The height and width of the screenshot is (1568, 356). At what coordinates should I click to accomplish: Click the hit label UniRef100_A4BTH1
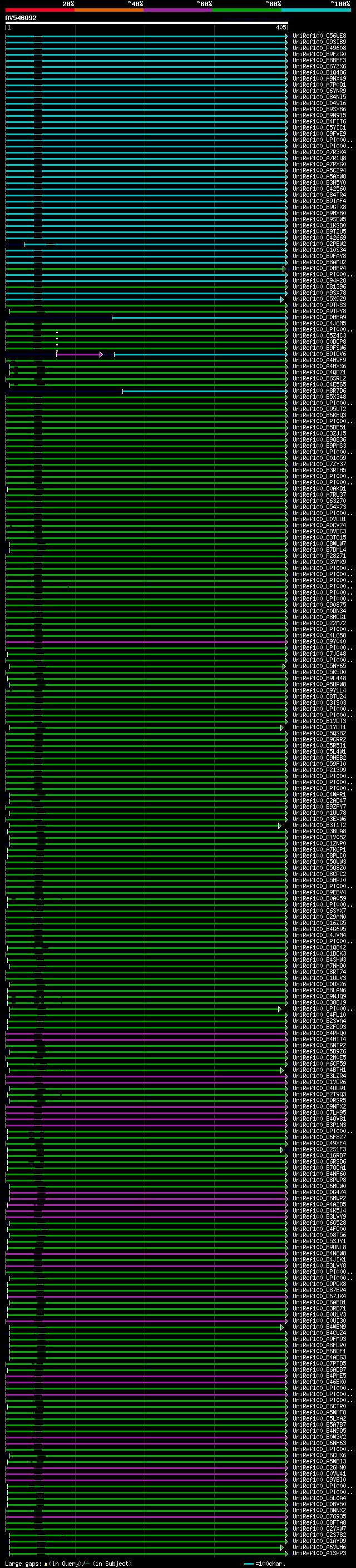pos(319,1070)
